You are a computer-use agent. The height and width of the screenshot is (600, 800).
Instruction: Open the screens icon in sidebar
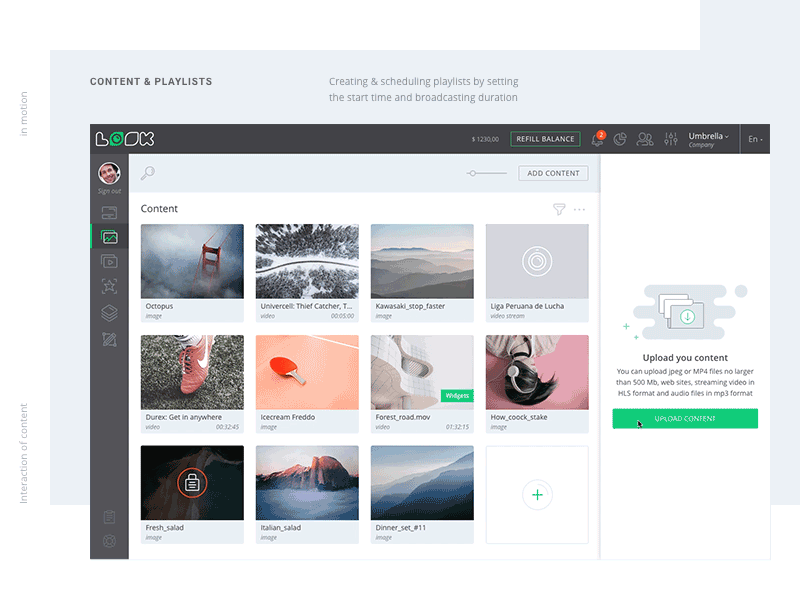109,212
